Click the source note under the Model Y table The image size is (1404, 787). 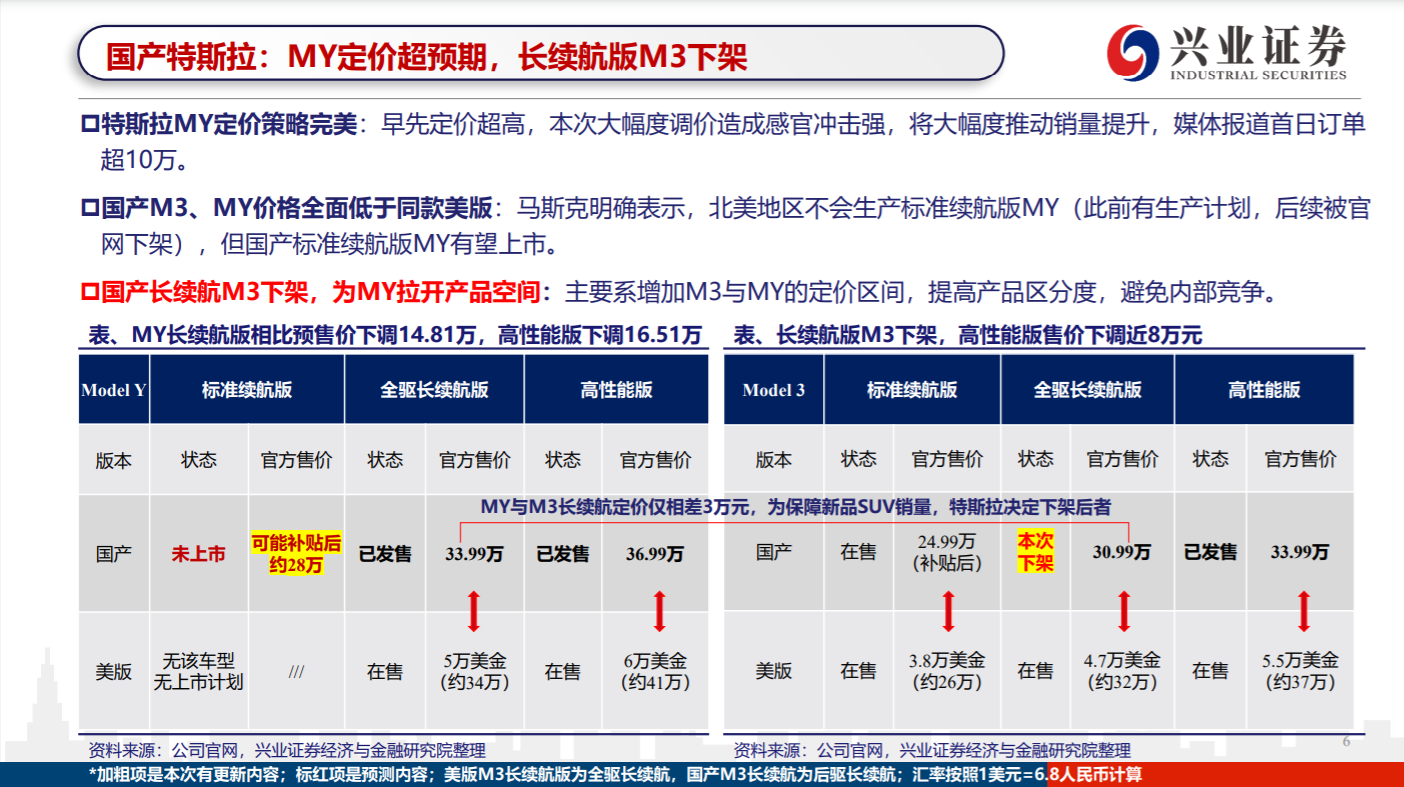tap(287, 750)
